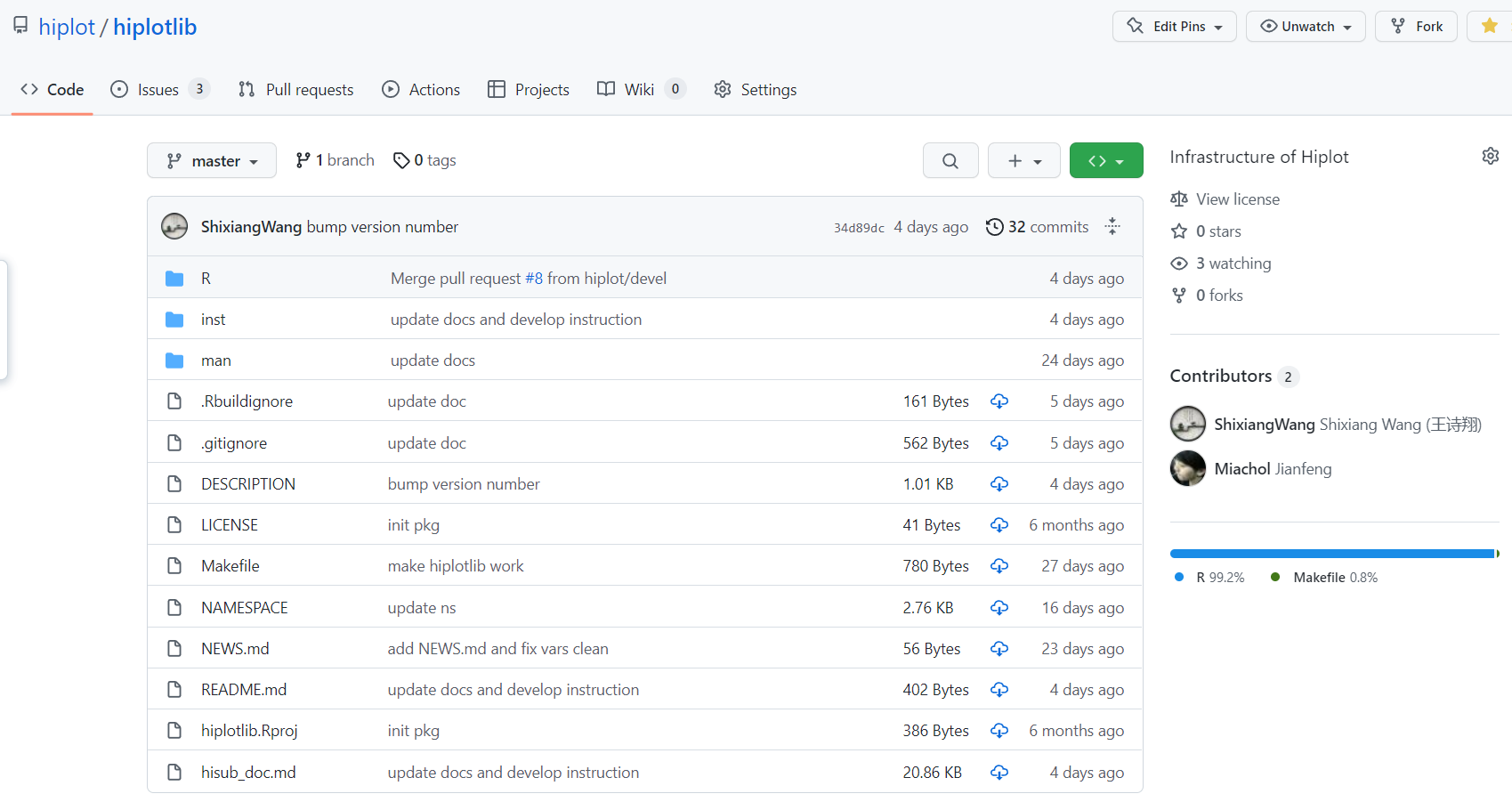Toggle the Unwatch button

tap(1306, 27)
